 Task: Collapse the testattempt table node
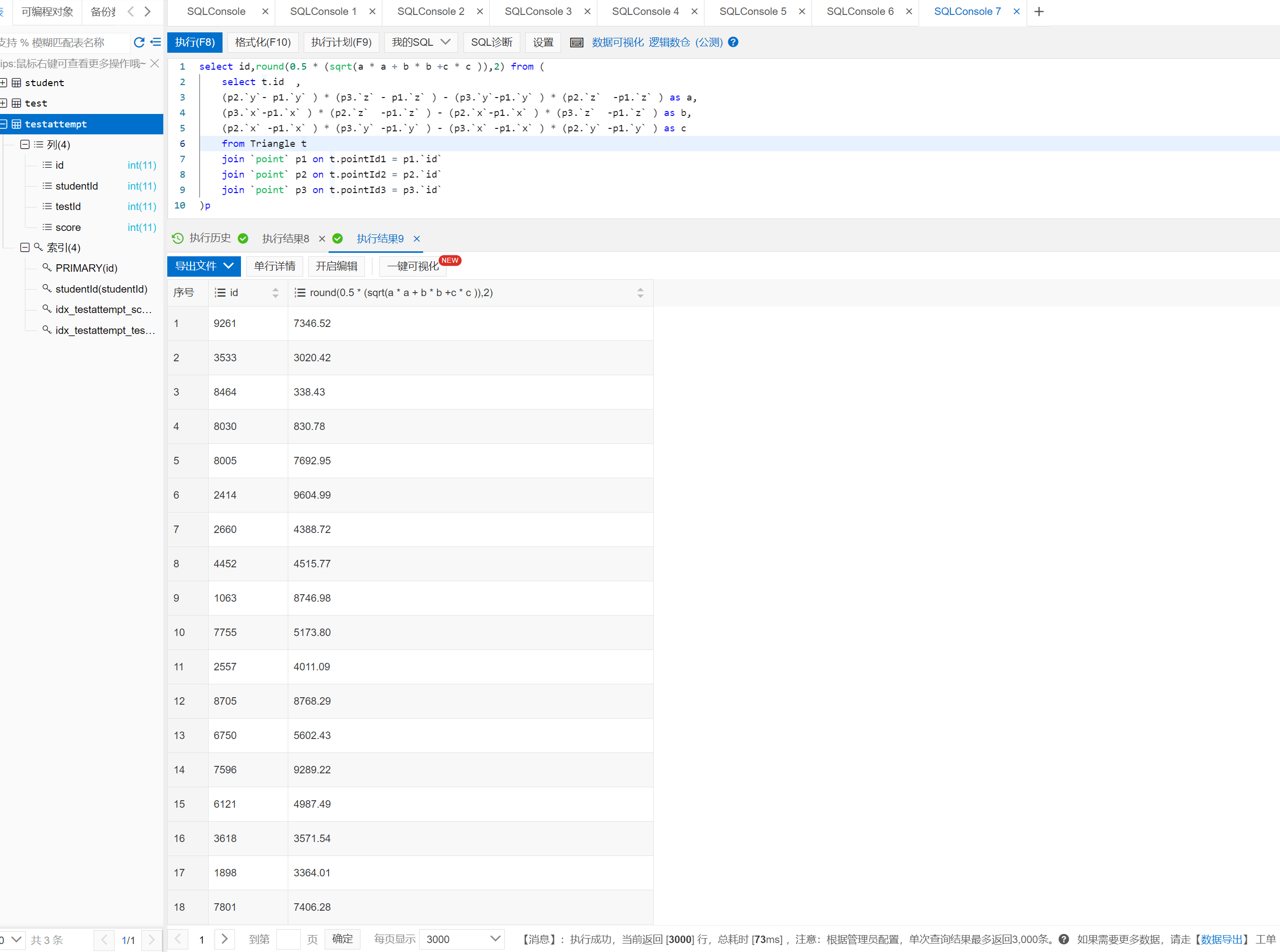coord(3,124)
